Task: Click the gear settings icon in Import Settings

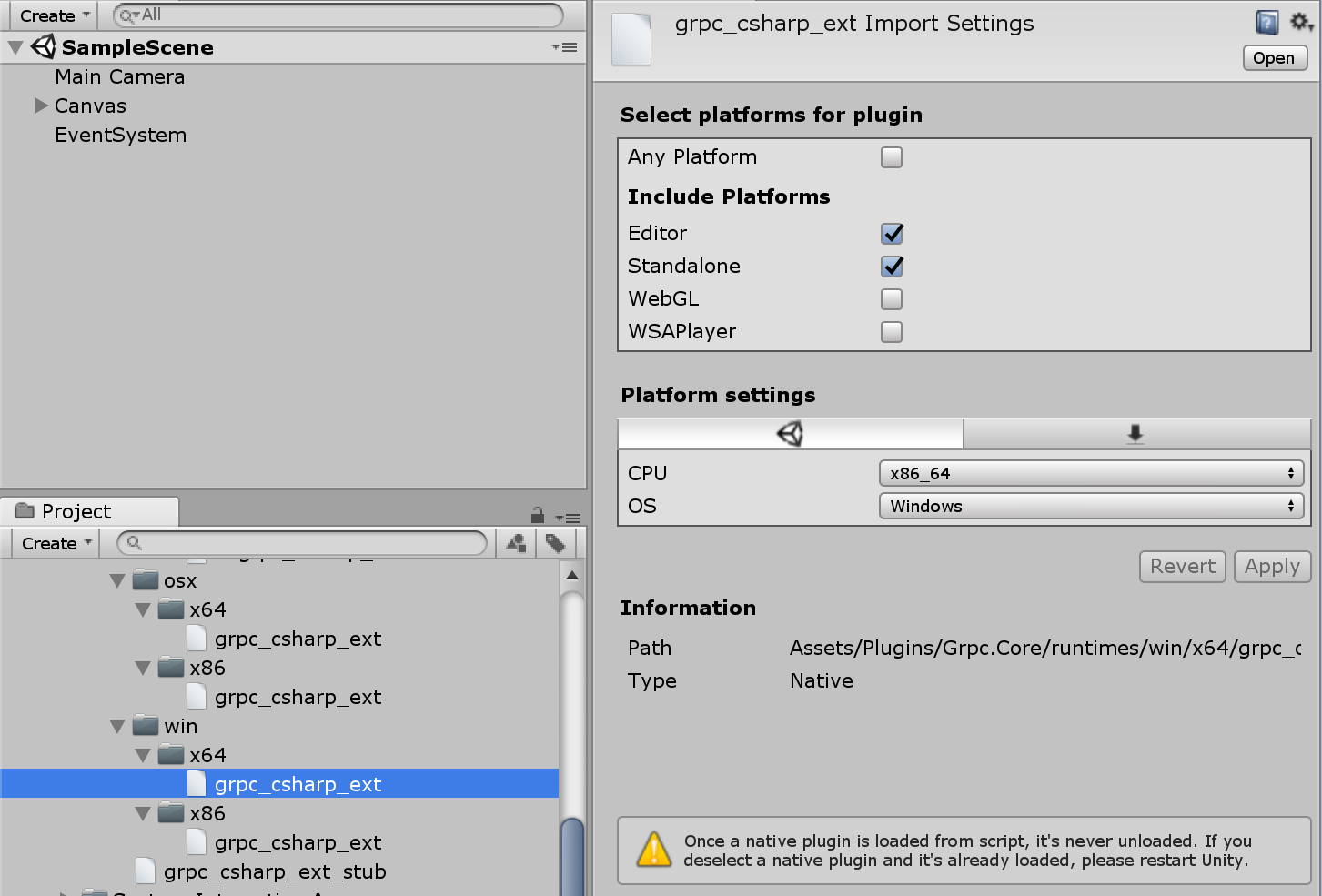Action: [1301, 23]
